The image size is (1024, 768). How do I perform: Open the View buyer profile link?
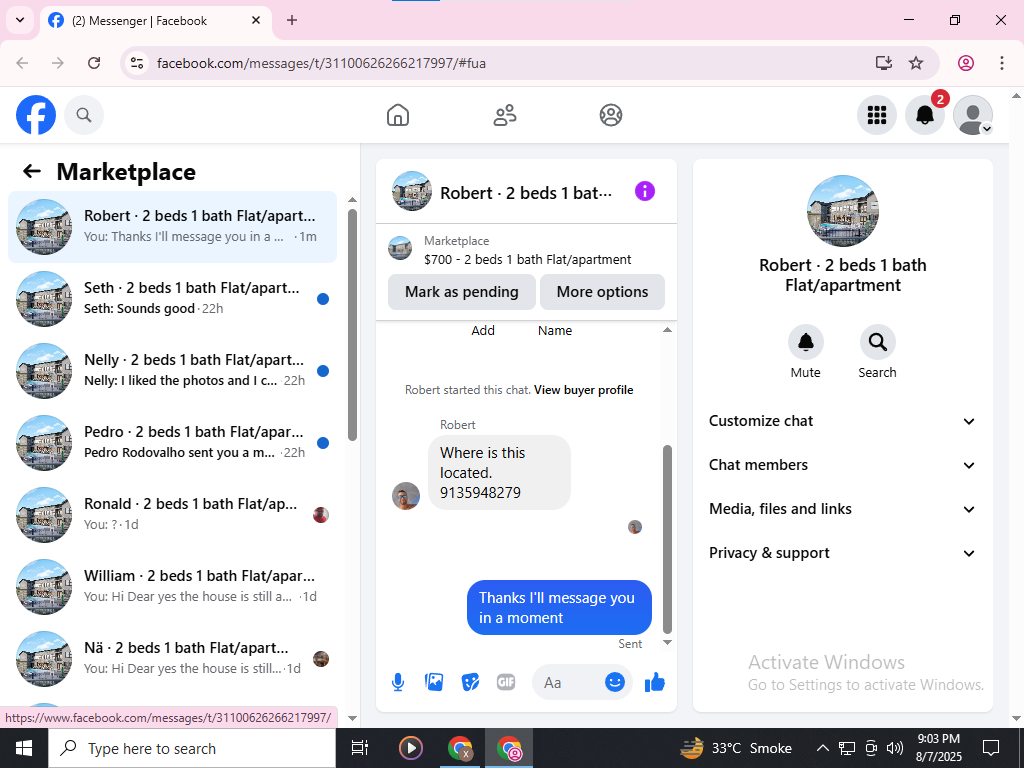click(x=584, y=390)
